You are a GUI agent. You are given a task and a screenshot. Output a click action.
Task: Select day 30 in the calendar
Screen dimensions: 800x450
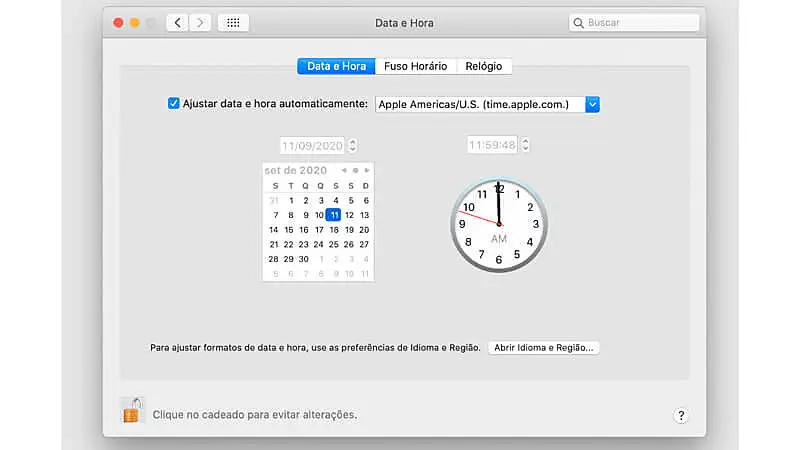coord(304,259)
